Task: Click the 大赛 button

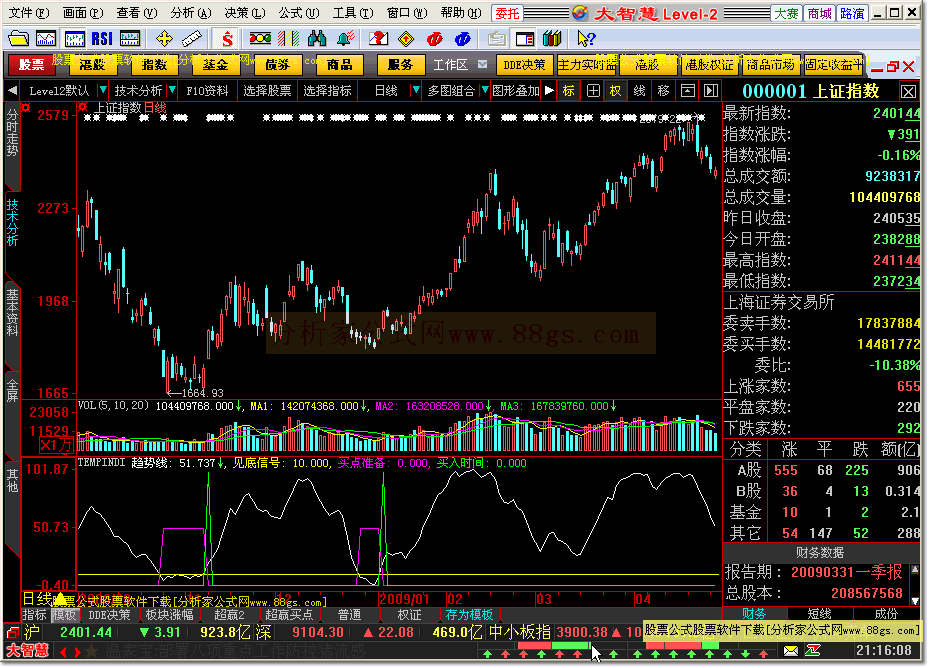Action: click(786, 13)
